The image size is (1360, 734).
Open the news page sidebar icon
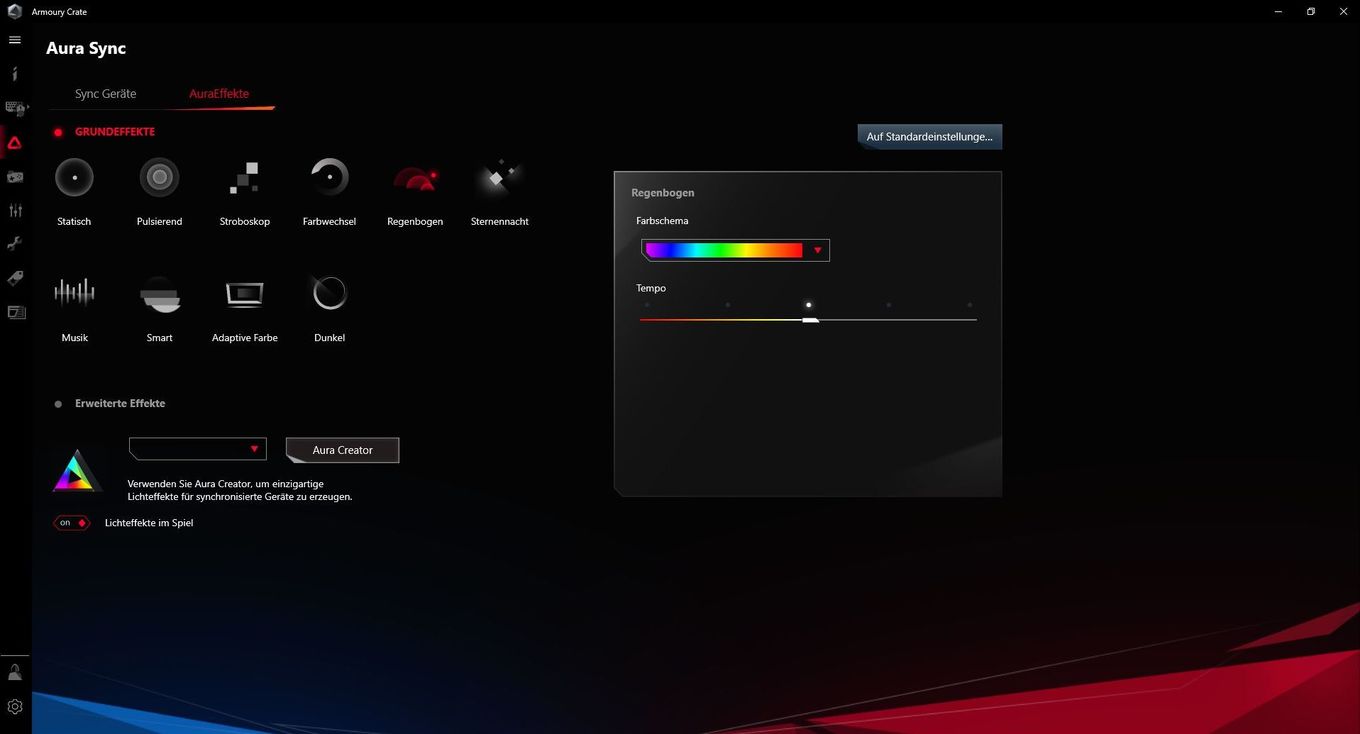(15, 312)
